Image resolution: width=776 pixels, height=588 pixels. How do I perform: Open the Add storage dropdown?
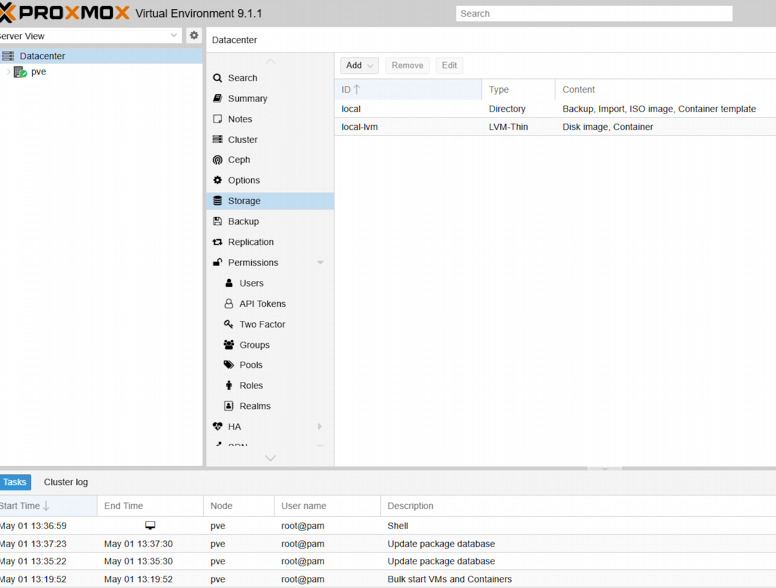(359, 65)
